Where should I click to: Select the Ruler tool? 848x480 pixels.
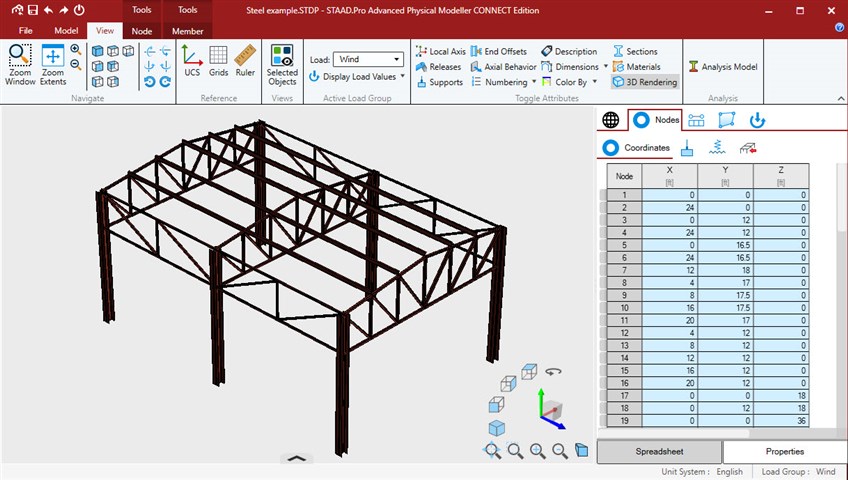click(x=245, y=61)
